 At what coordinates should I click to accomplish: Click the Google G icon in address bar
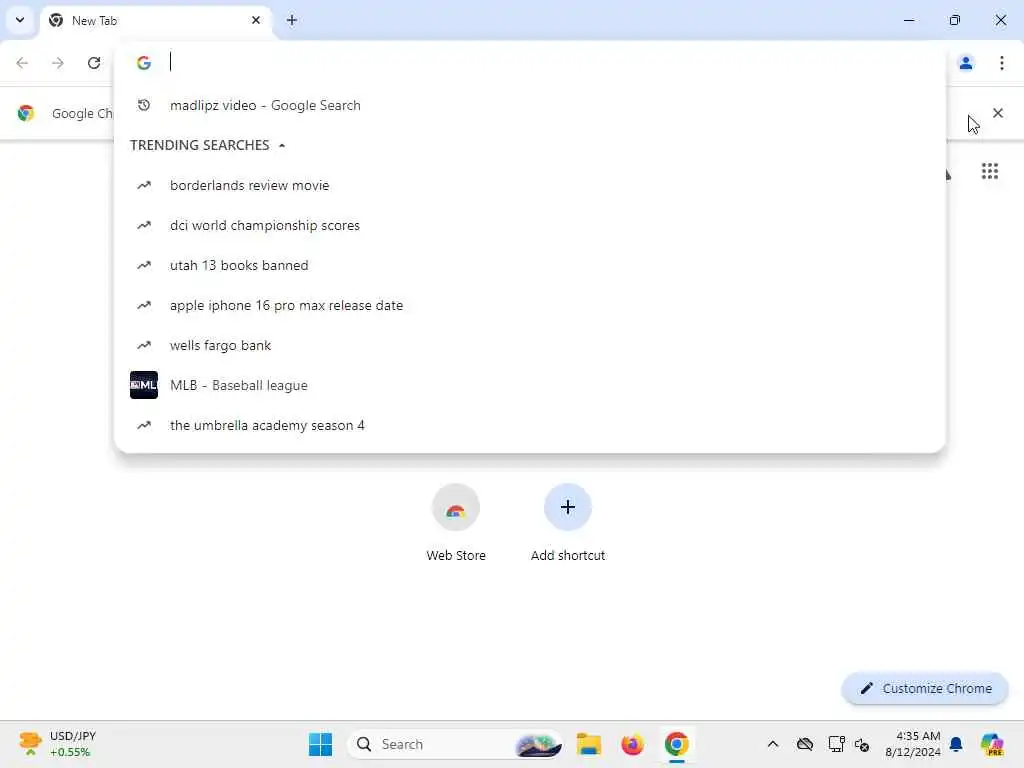coord(144,63)
